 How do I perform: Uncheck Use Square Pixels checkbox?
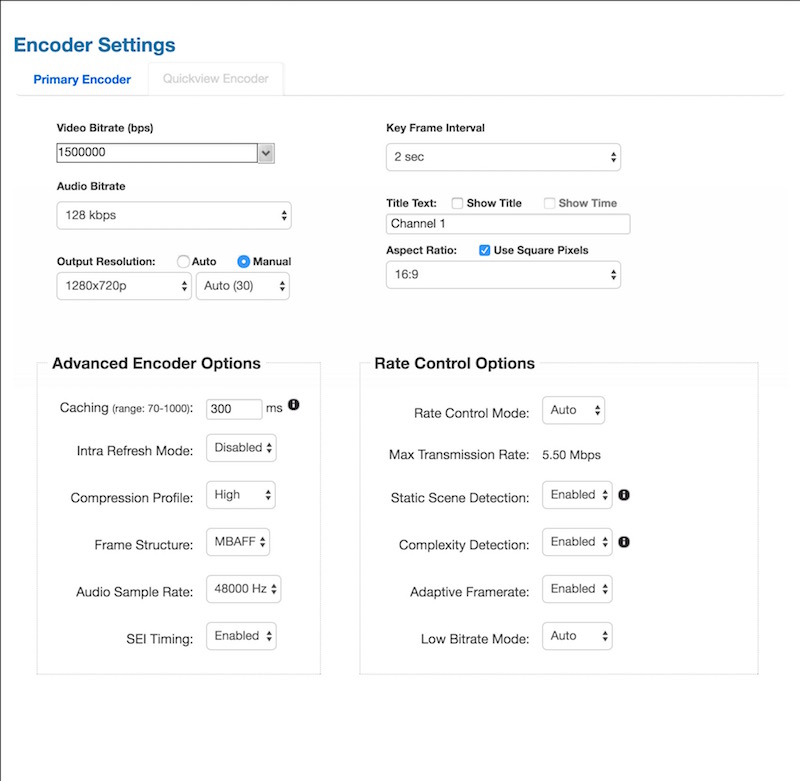coord(485,250)
